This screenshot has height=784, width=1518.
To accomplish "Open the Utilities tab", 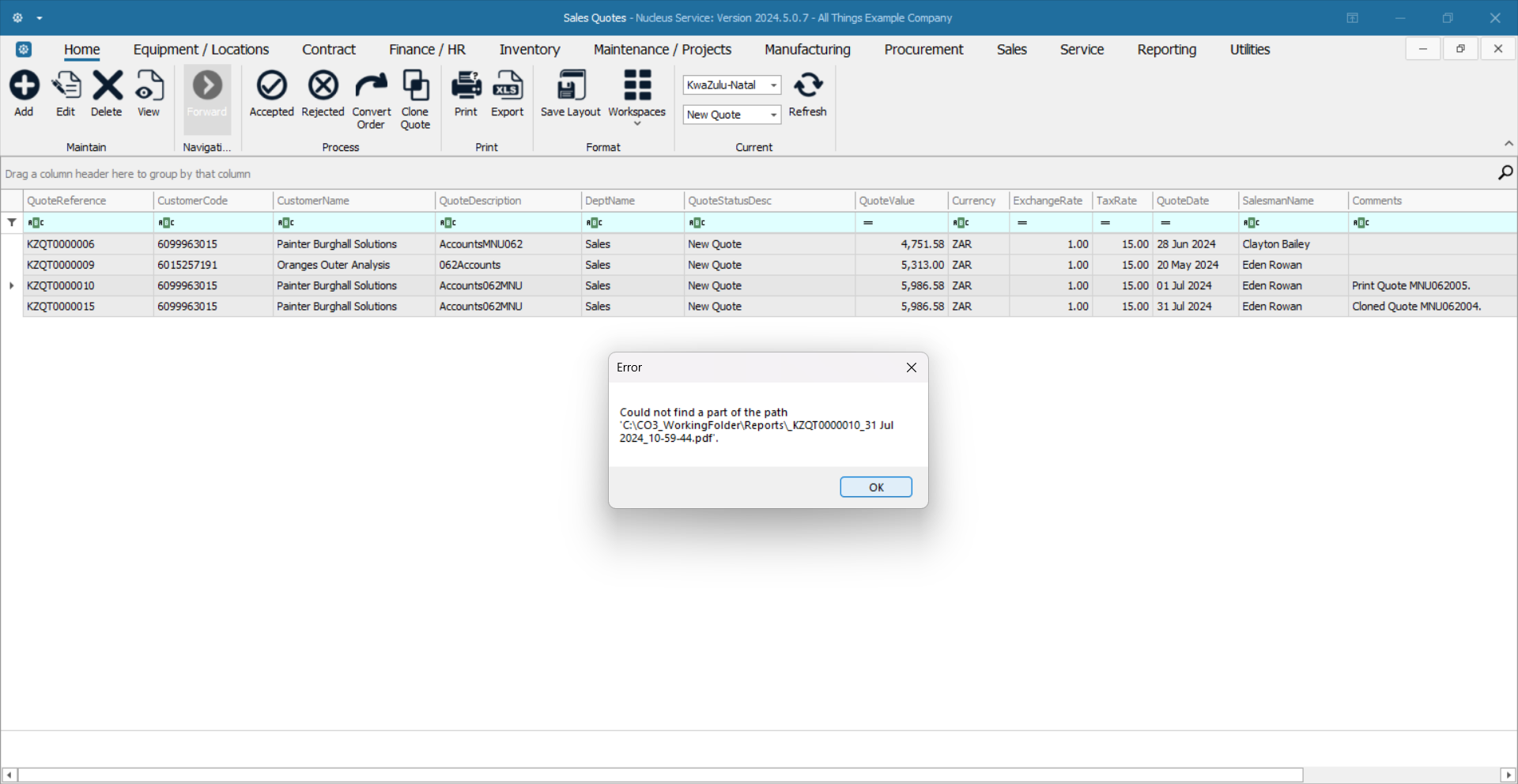I will pos(1250,50).
